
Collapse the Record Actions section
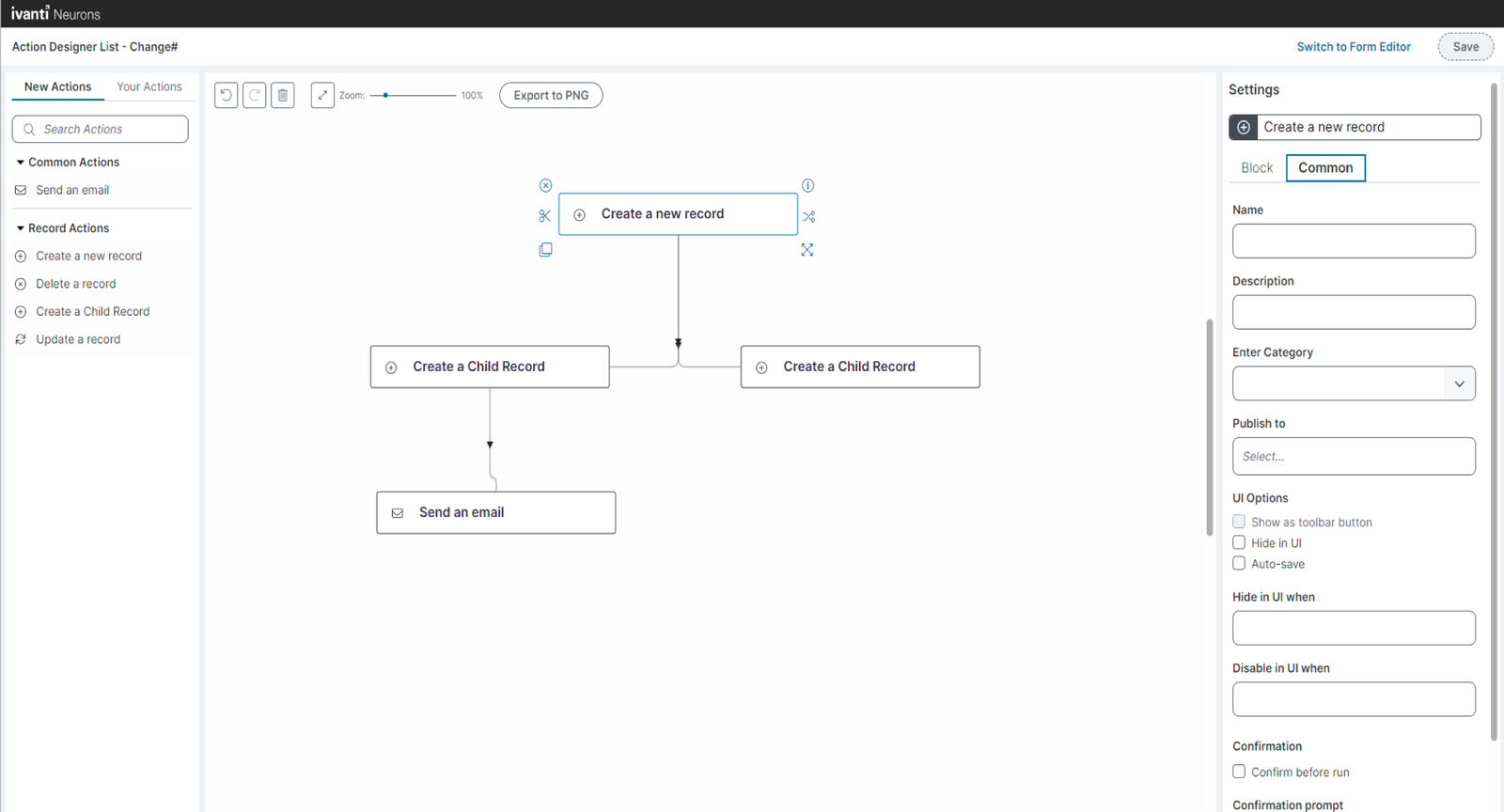(21, 228)
